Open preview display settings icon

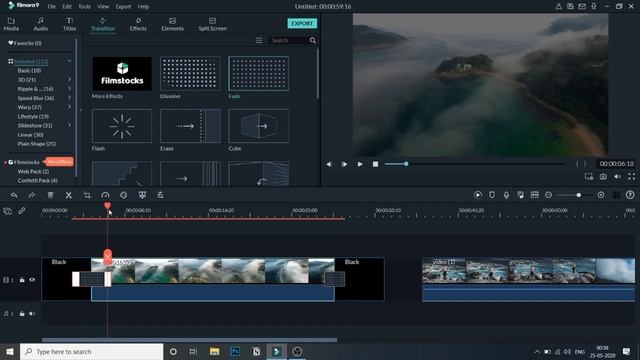point(589,176)
